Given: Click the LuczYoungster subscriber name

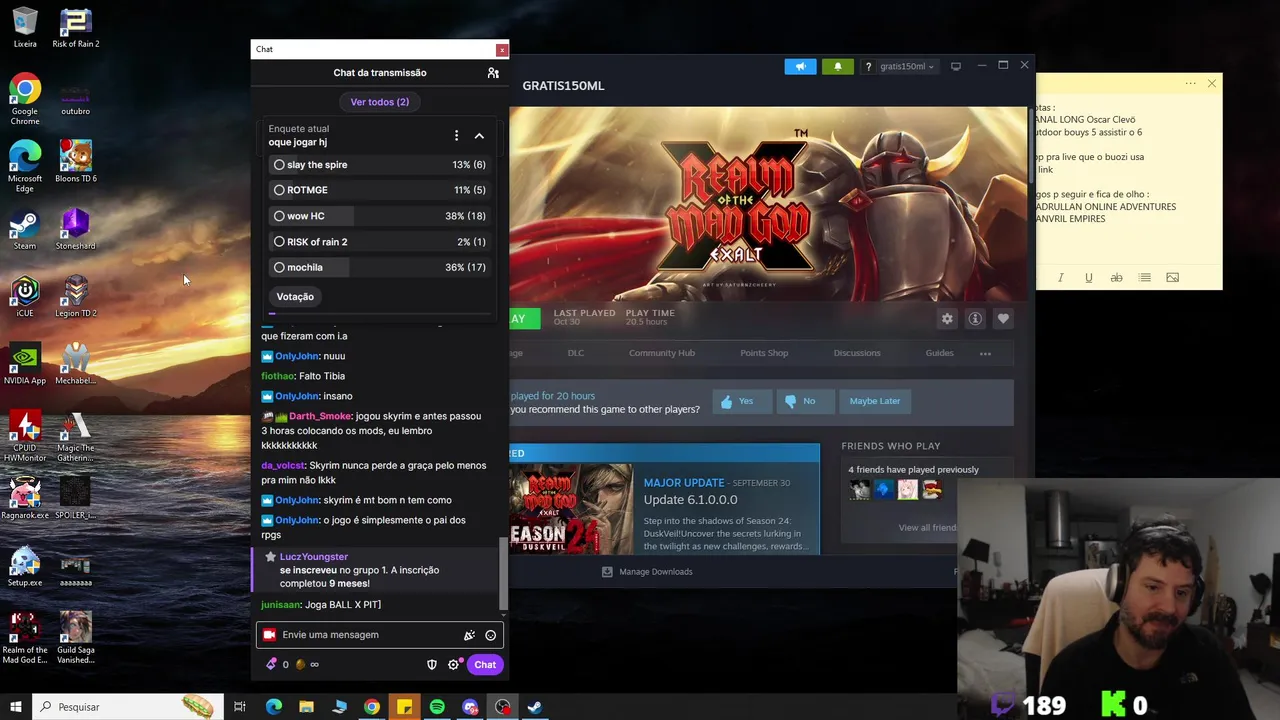Looking at the screenshot, I should tap(314, 557).
